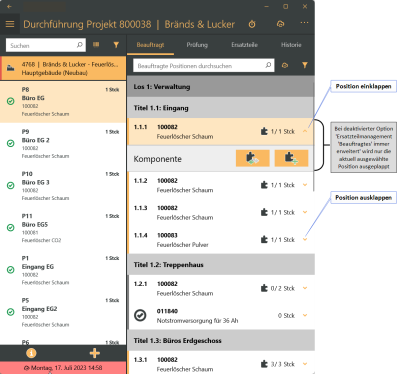Viewport: 400px width, 374px height.
Task: Expand position 1.1.4 Feuerlöscher Pulver
Action: [305, 239]
